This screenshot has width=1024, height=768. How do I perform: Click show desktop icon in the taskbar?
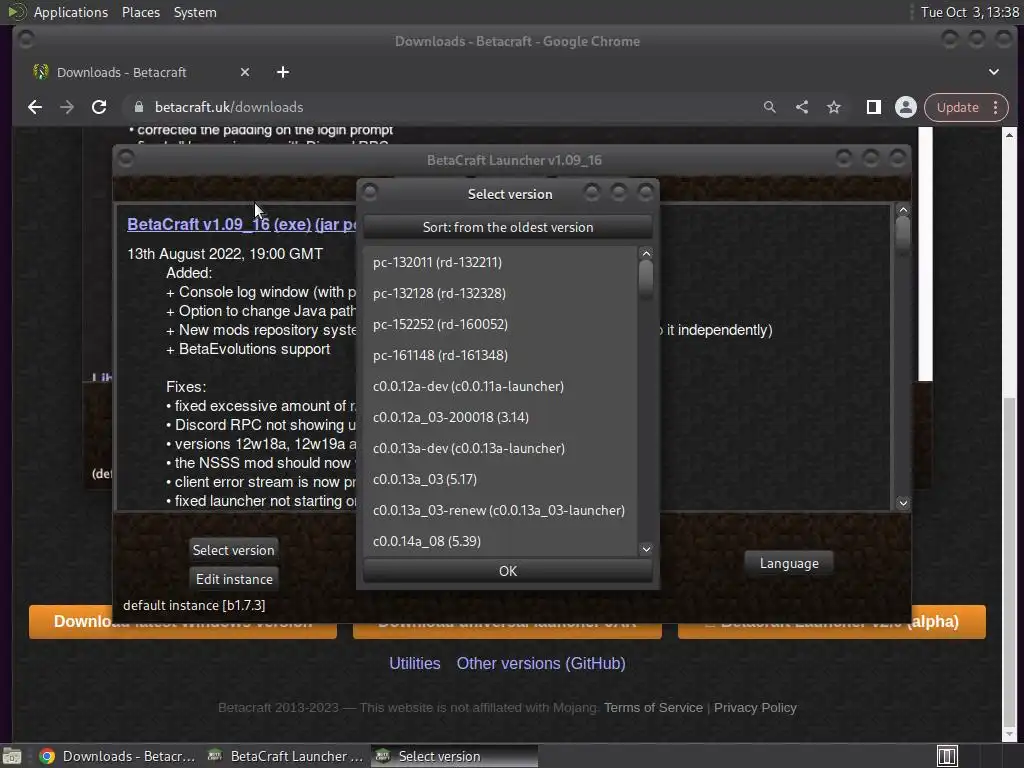(12, 756)
